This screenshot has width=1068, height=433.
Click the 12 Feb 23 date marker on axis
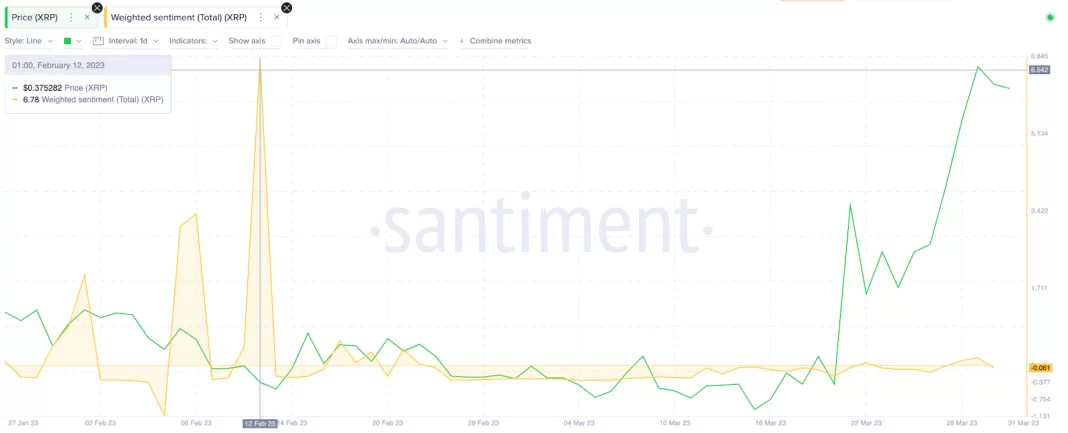point(259,423)
